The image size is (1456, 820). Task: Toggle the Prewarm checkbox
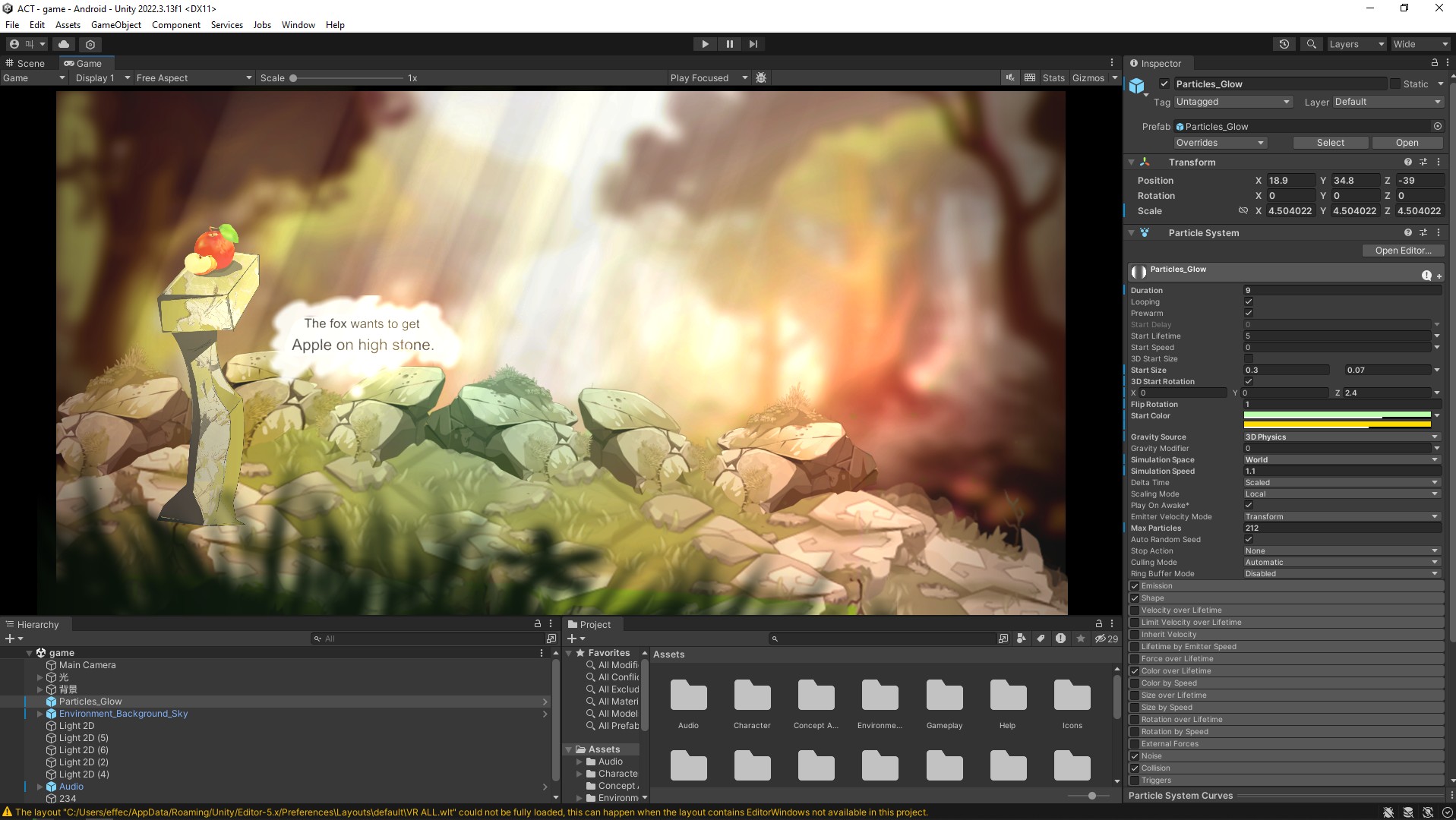[x=1248, y=313]
